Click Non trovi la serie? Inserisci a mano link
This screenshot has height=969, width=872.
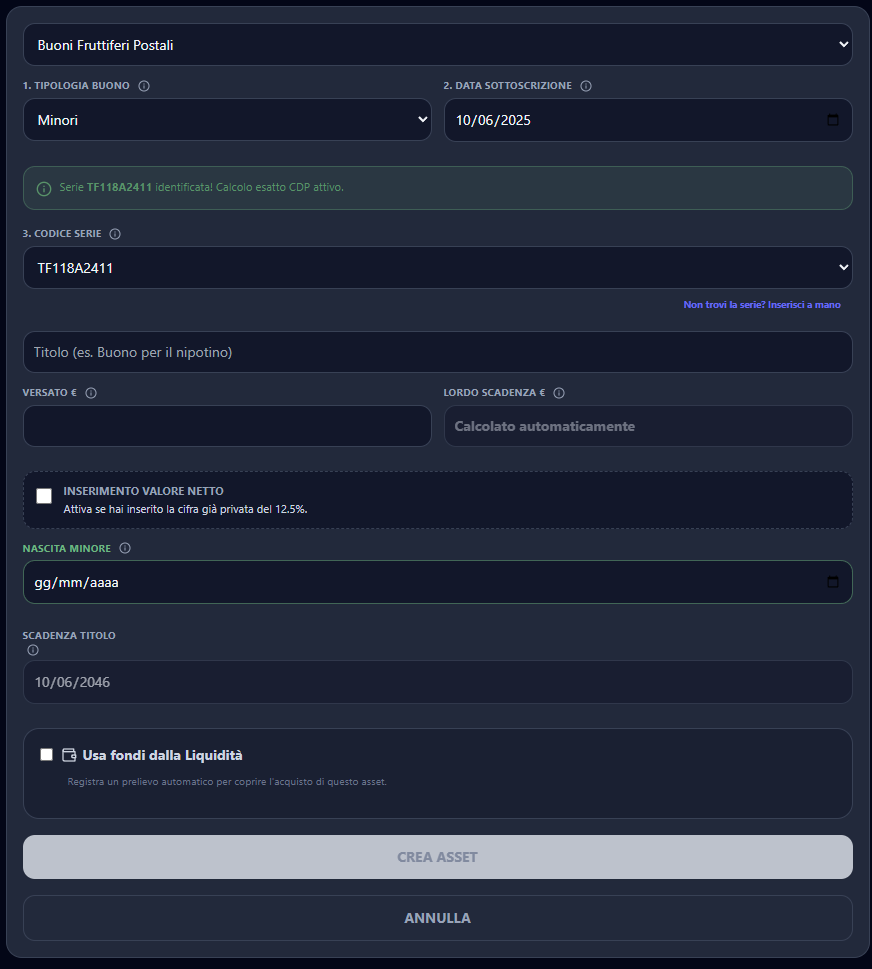762,305
